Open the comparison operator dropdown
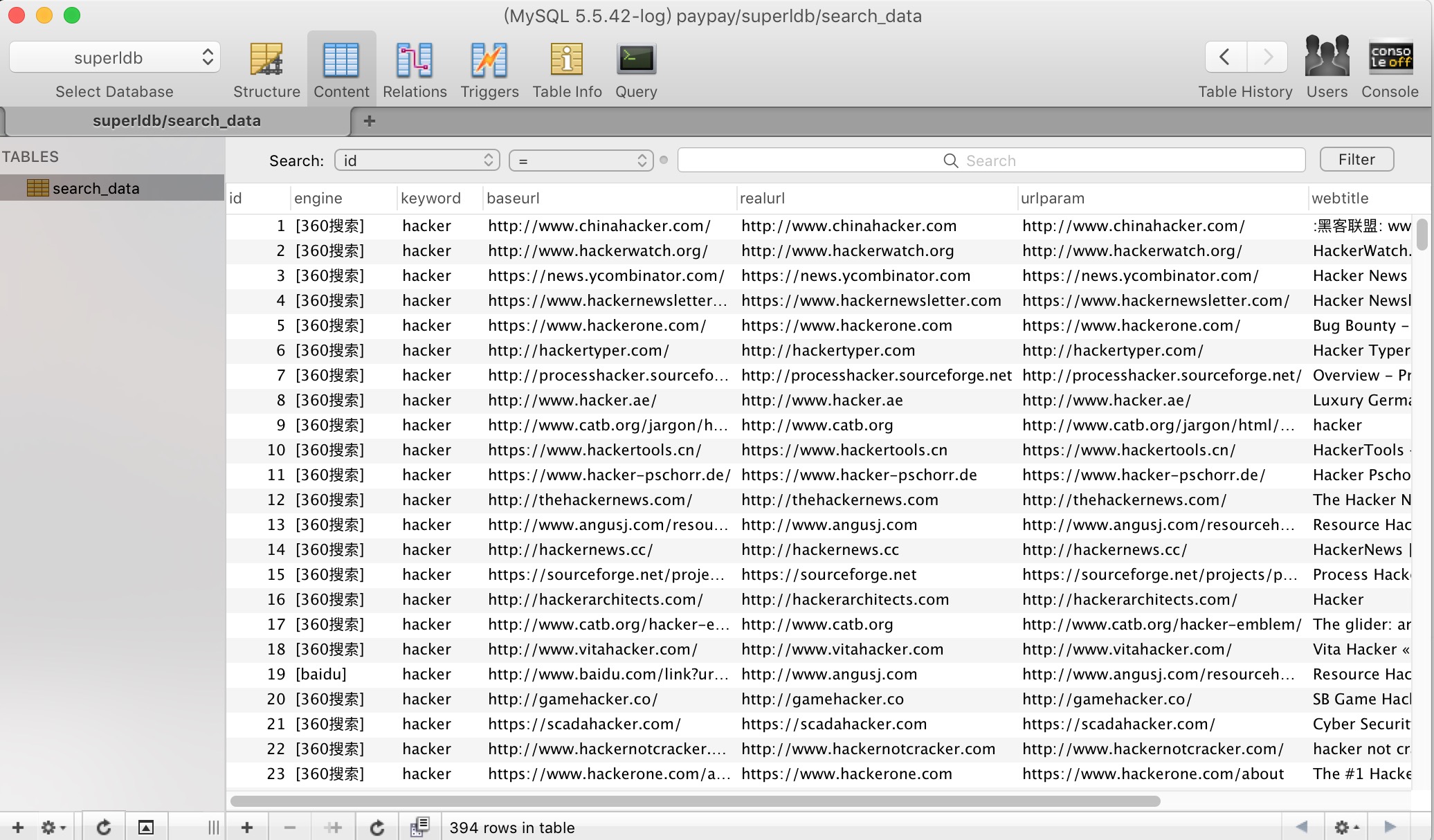Viewport: 1434px width, 840px height. point(581,161)
